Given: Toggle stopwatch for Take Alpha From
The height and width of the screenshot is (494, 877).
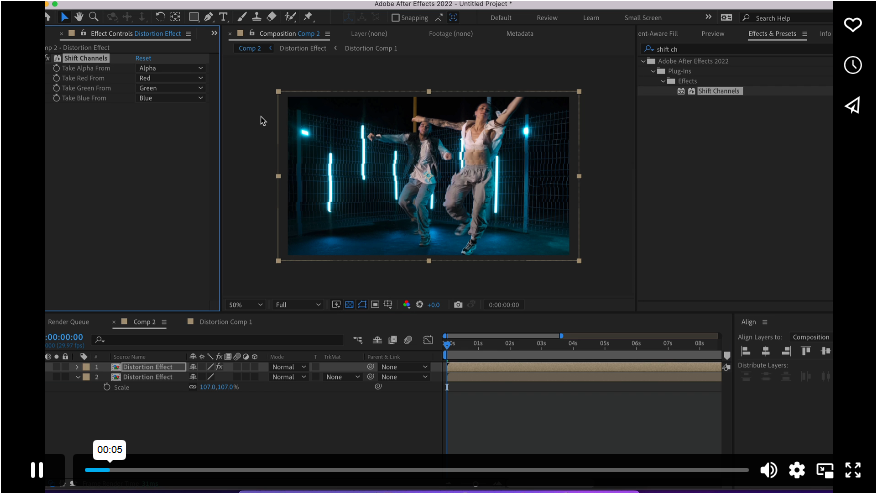Looking at the screenshot, I should (56, 68).
